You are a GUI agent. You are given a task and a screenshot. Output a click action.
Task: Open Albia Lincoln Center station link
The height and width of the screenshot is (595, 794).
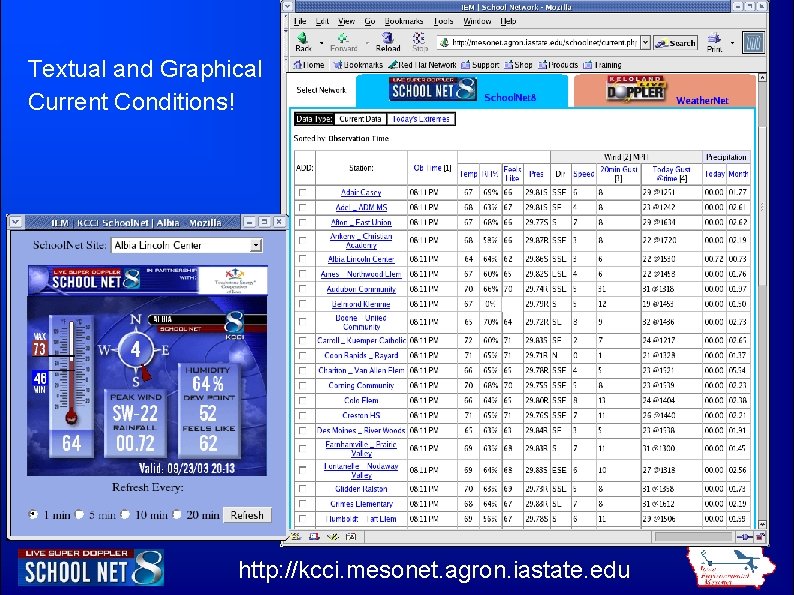(361, 259)
